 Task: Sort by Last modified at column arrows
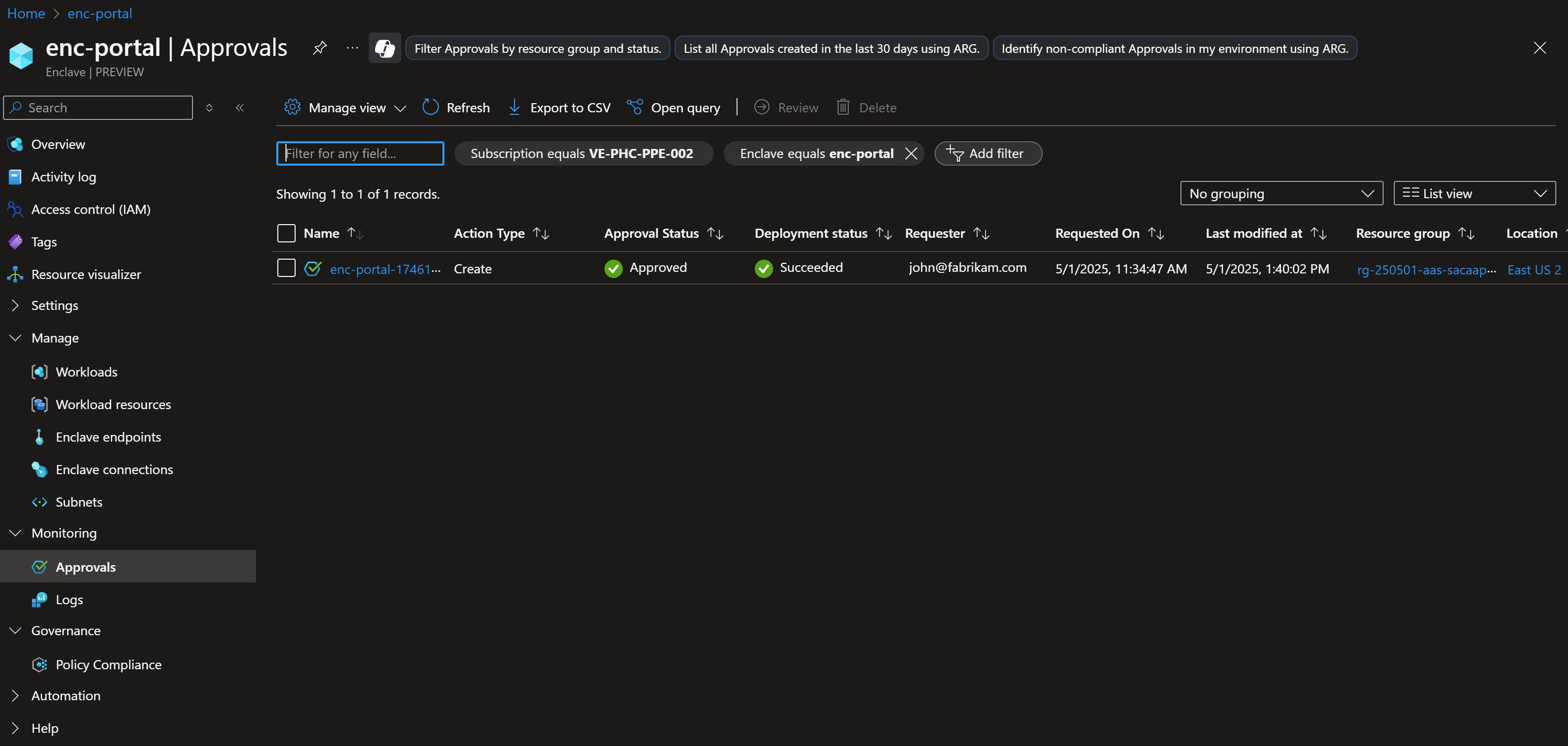(x=1319, y=233)
